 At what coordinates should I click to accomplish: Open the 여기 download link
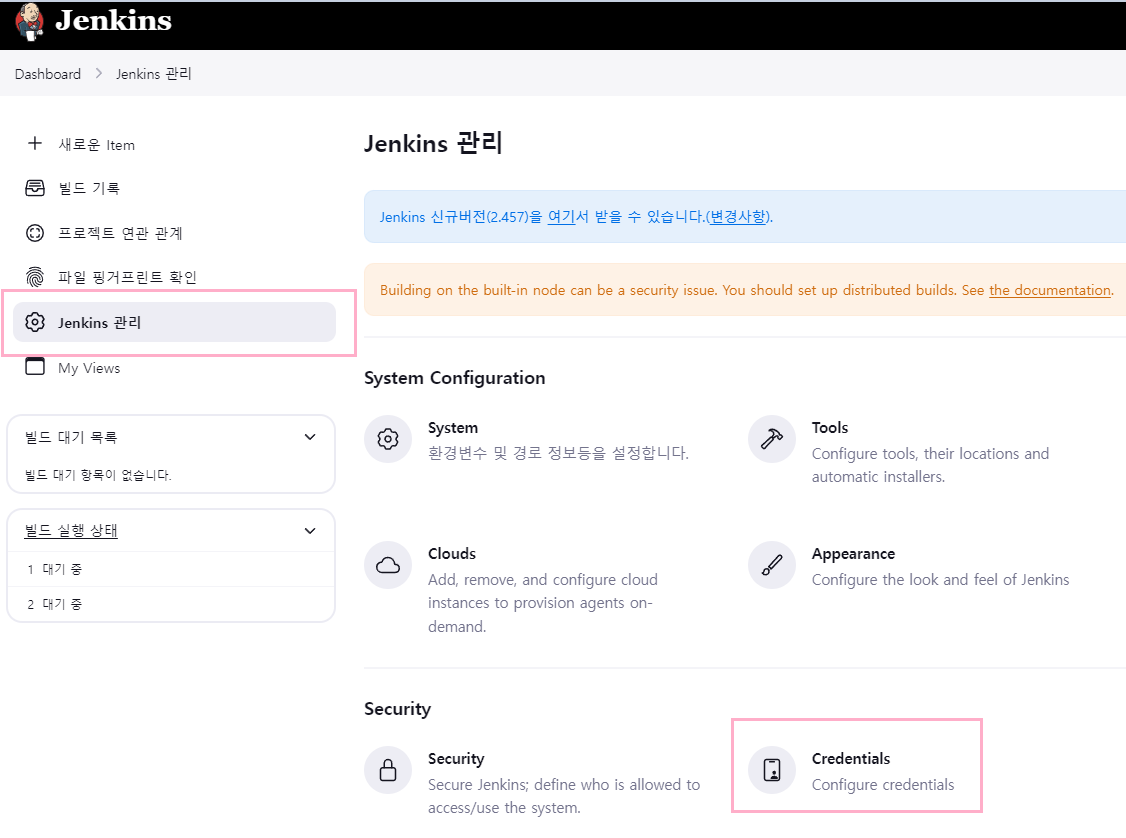click(x=562, y=217)
